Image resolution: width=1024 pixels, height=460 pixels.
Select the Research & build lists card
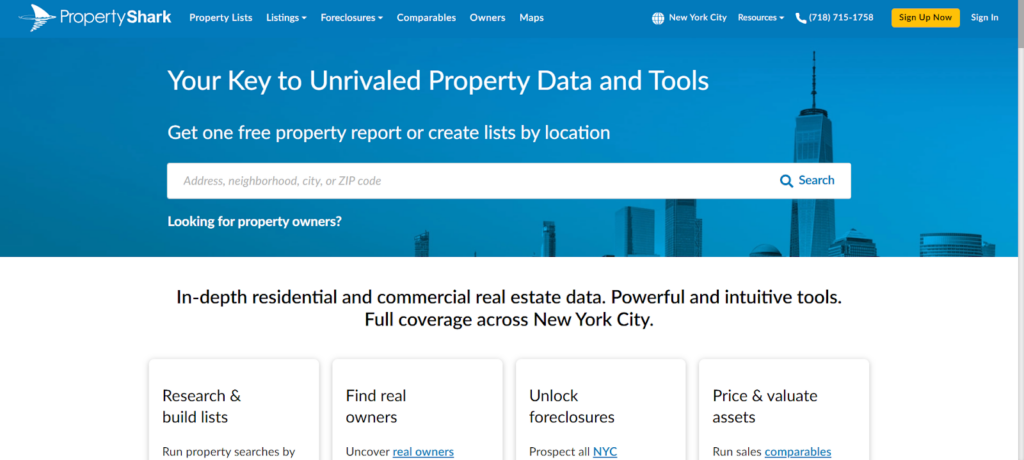click(x=233, y=410)
